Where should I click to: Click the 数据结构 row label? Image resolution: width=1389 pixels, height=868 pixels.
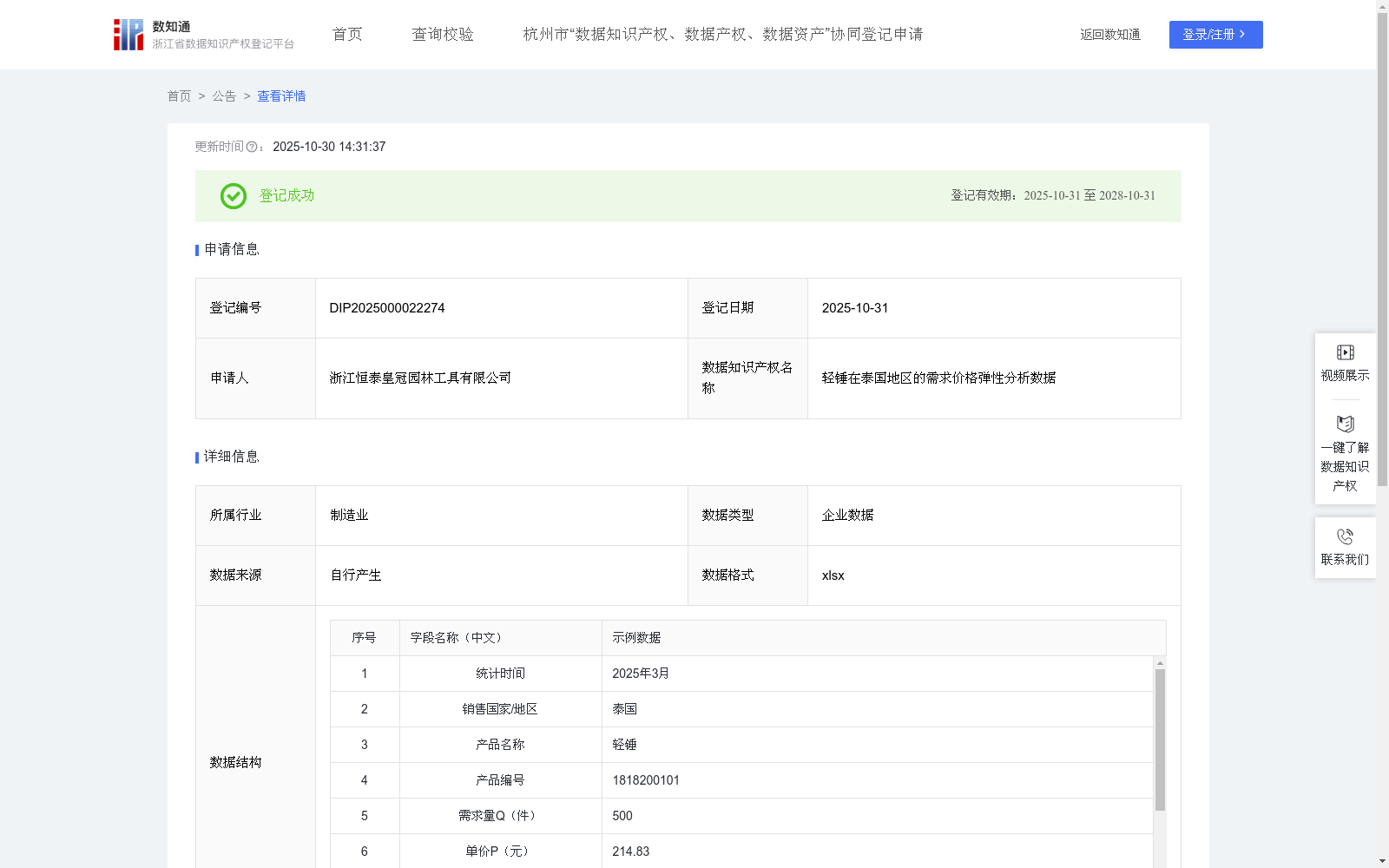coord(235,763)
